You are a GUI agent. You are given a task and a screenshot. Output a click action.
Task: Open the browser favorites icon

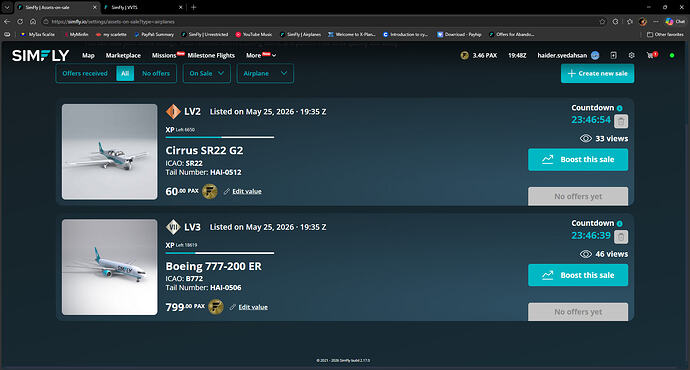pyautogui.click(x=630, y=22)
